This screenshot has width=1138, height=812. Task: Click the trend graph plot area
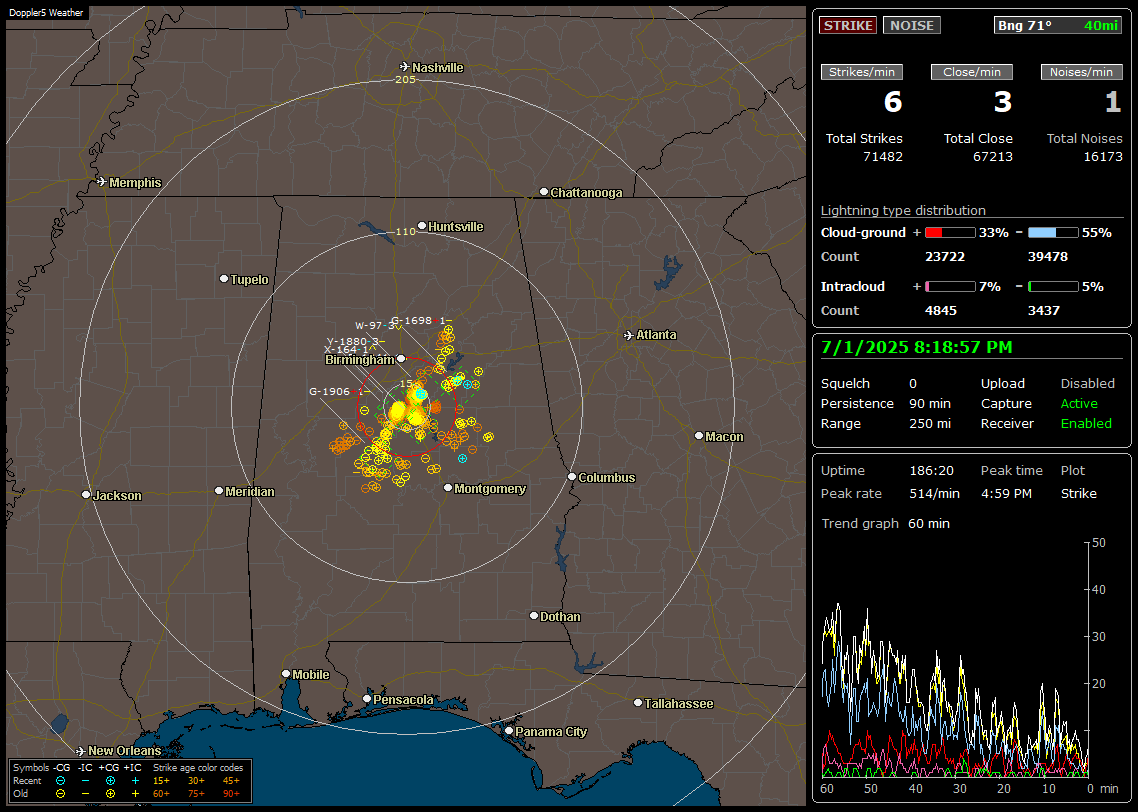click(954, 660)
